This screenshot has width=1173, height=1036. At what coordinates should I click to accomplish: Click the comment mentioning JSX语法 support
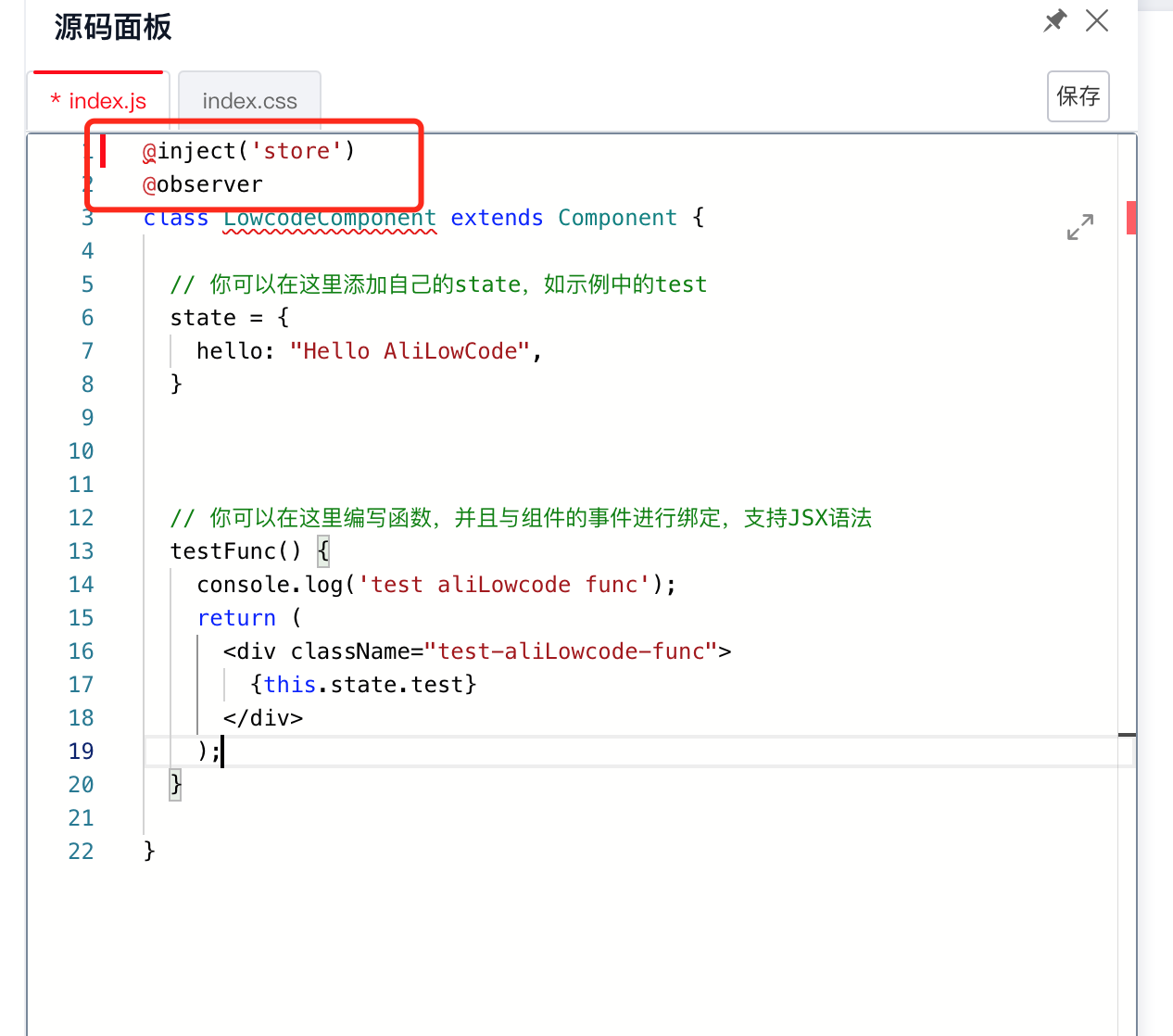521,518
